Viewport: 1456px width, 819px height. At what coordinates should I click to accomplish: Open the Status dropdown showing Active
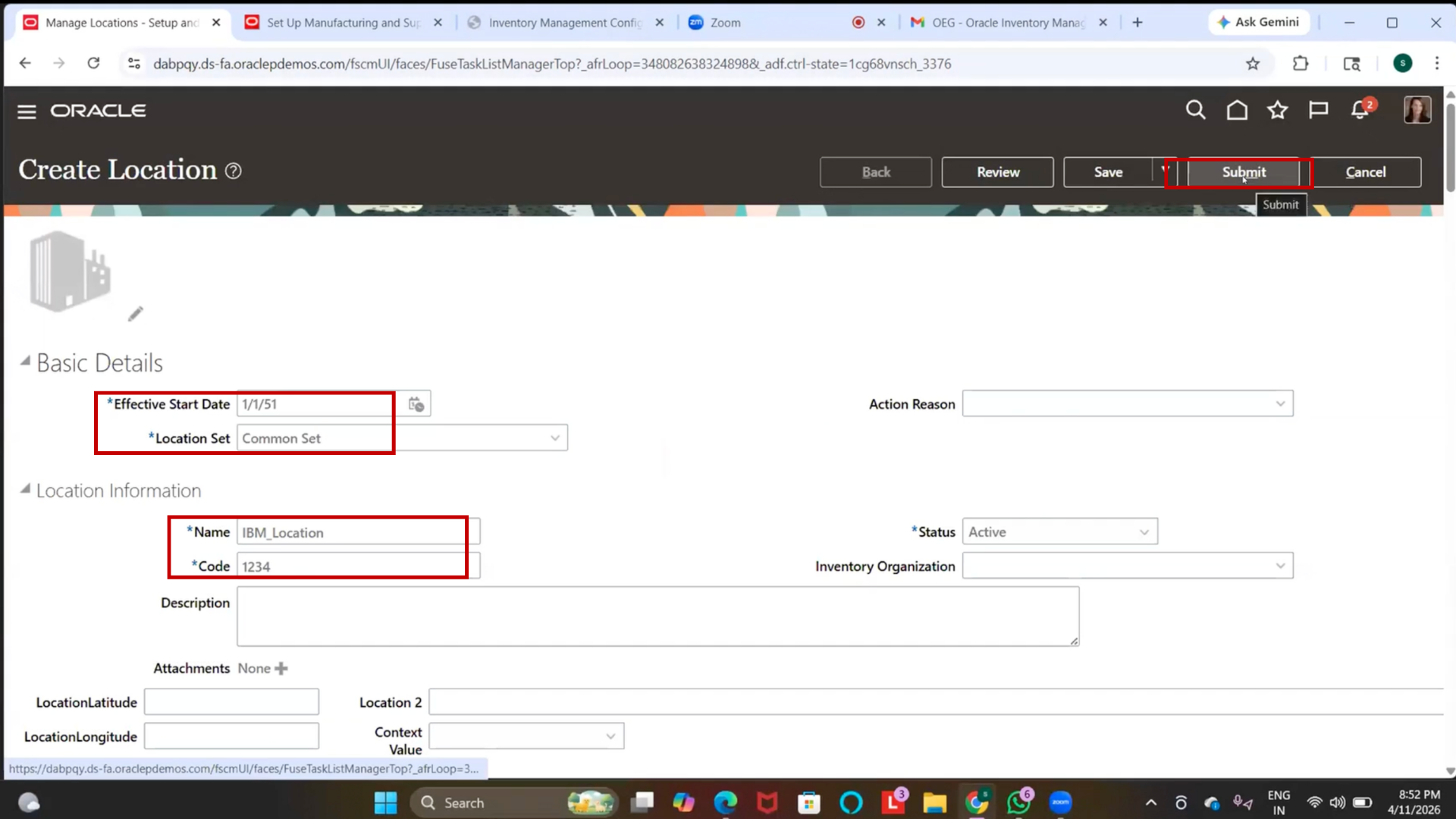1144,532
